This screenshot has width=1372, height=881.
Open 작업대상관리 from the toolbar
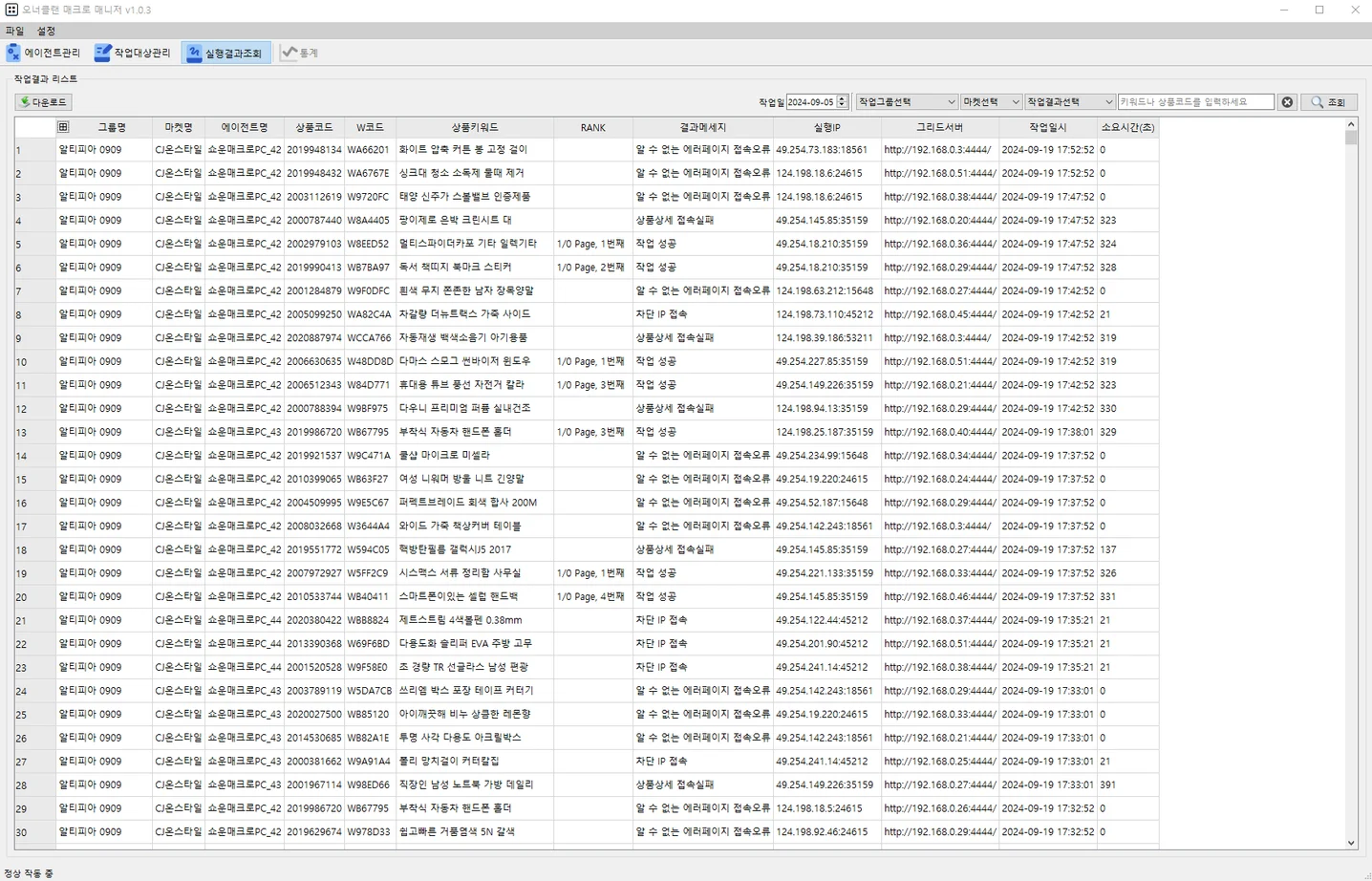[x=133, y=53]
